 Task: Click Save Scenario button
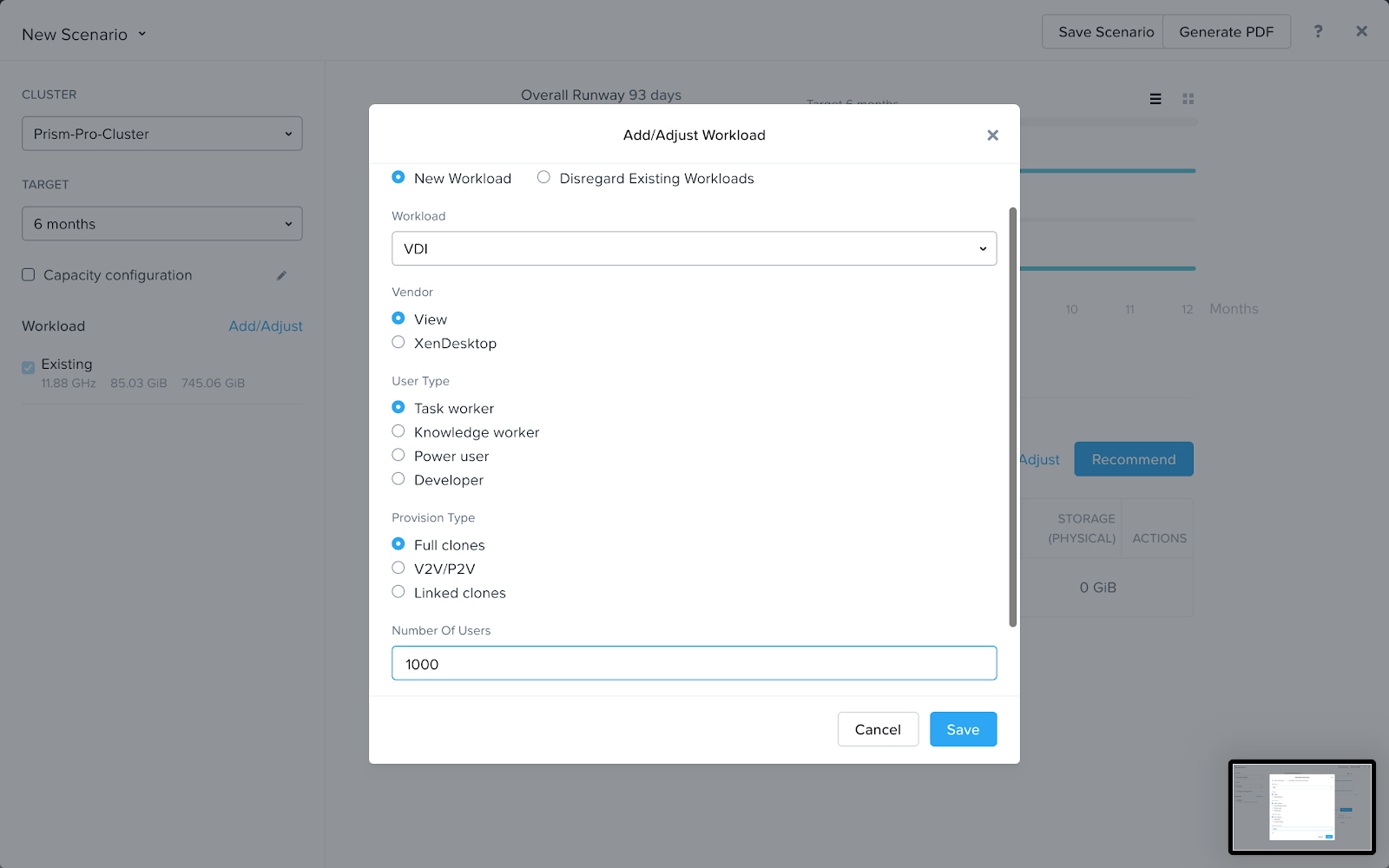point(1103,32)
